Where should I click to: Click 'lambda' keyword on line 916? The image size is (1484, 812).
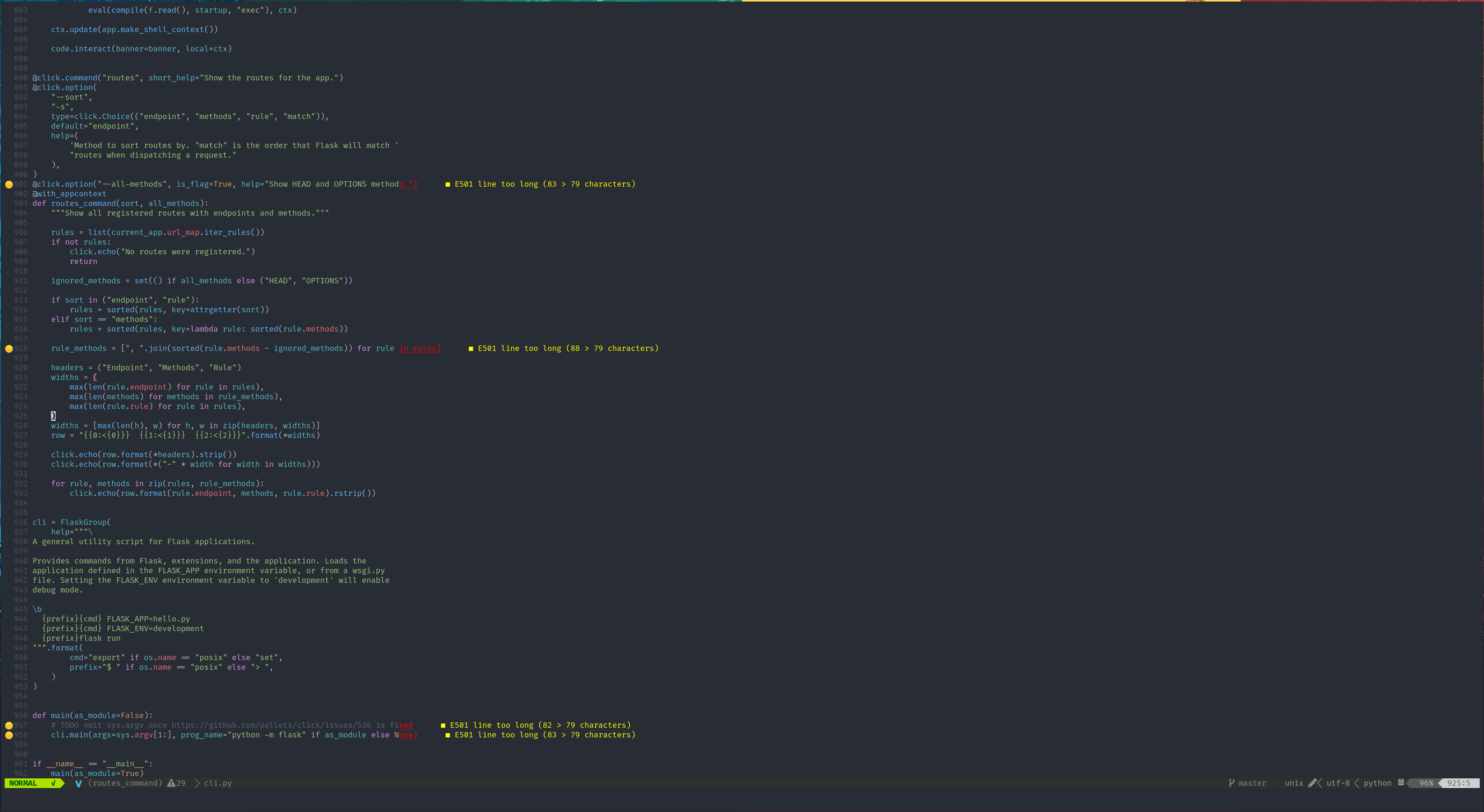(204, 329)
